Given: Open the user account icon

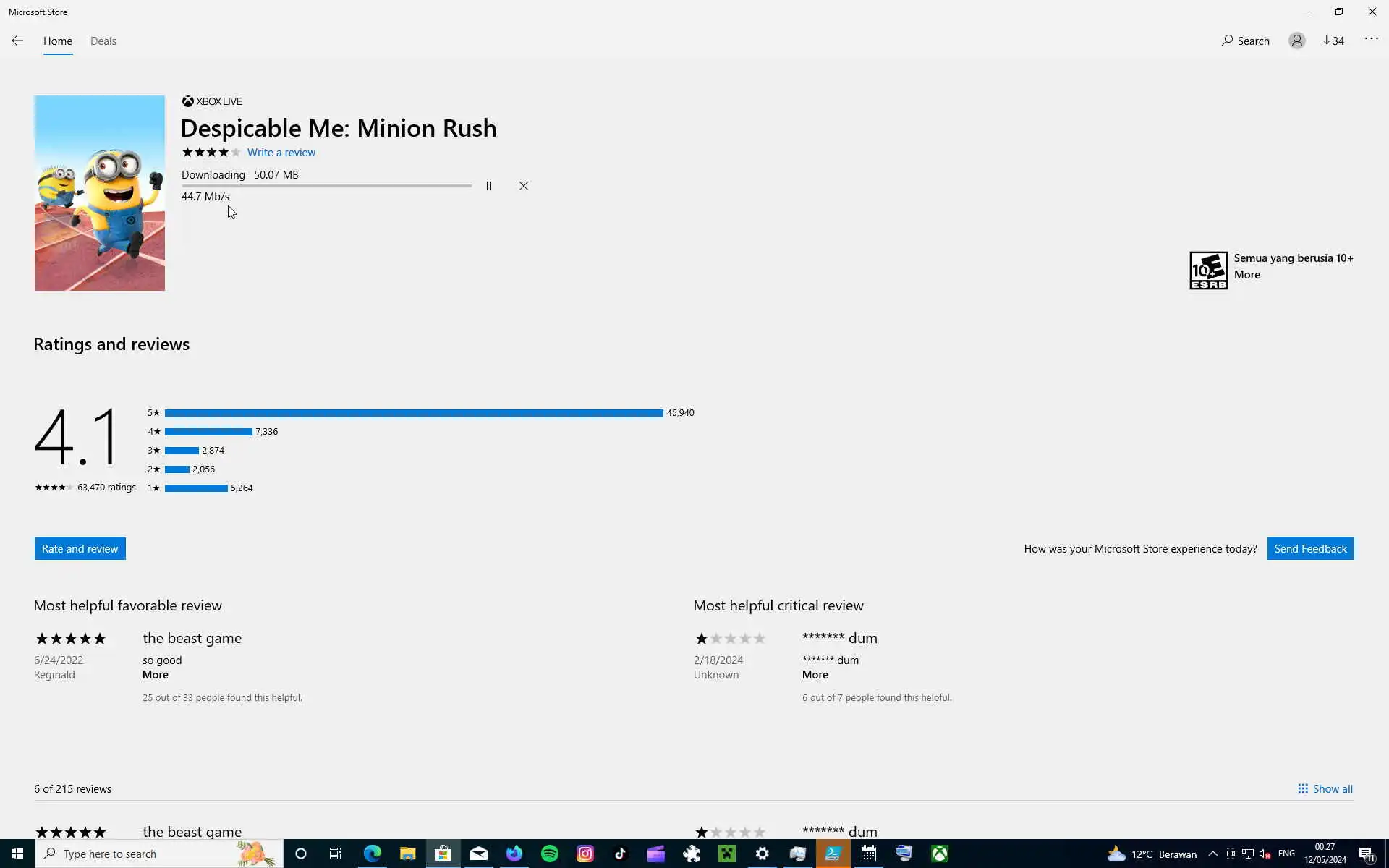Looking at the screenshot, I should click(1296, 41).
